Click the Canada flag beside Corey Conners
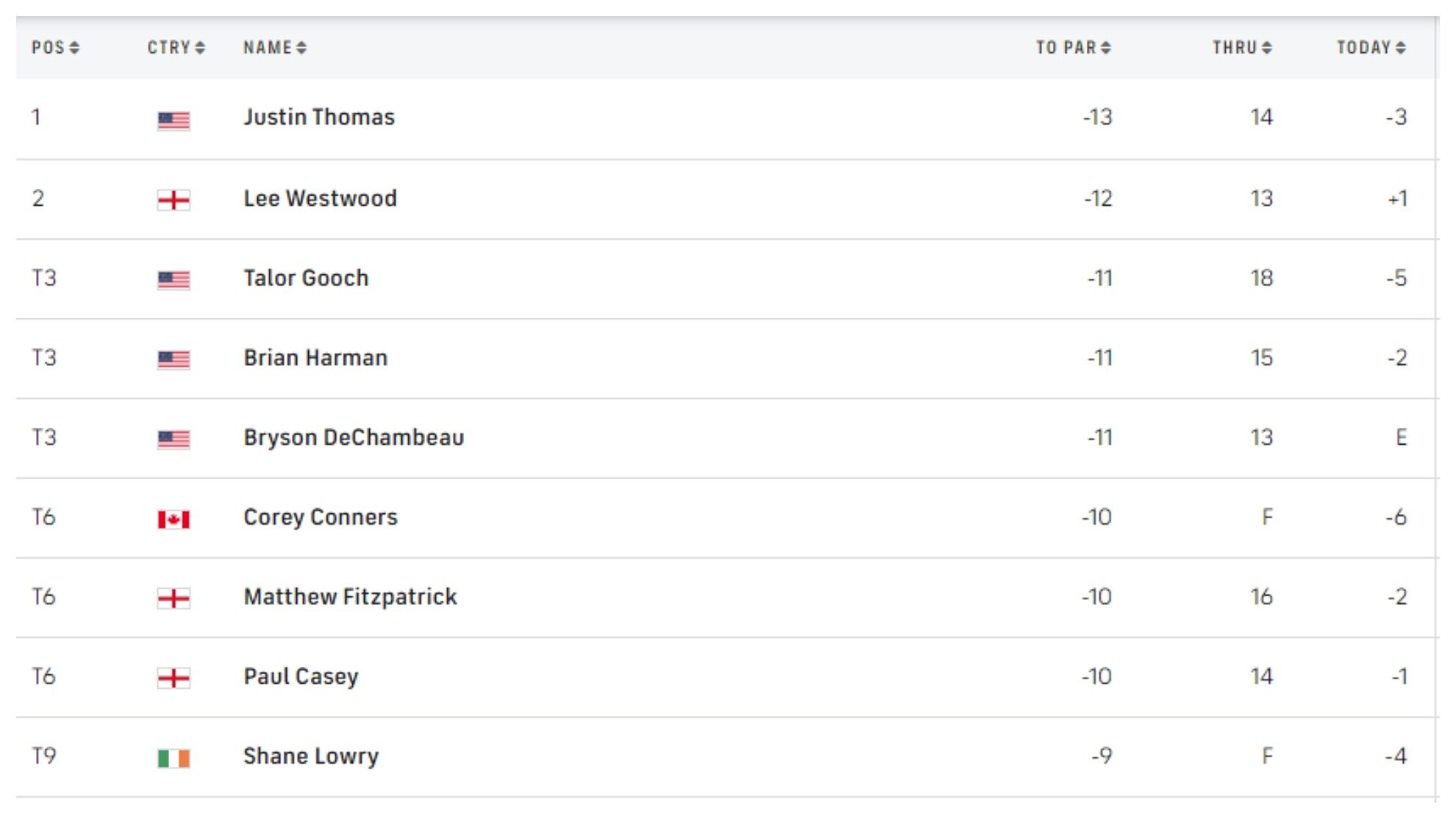The width and height of the screenshot is (1456, 819). coord(174,520)
